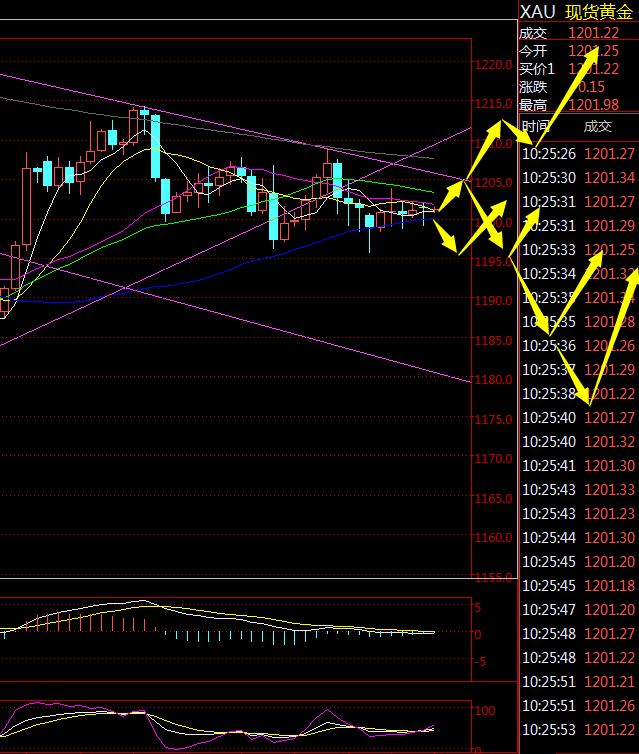The height and width of the screenshot is (754, 639).
Task: Click the 现货黄金 instrument title
Action: [x=600, y=12]
